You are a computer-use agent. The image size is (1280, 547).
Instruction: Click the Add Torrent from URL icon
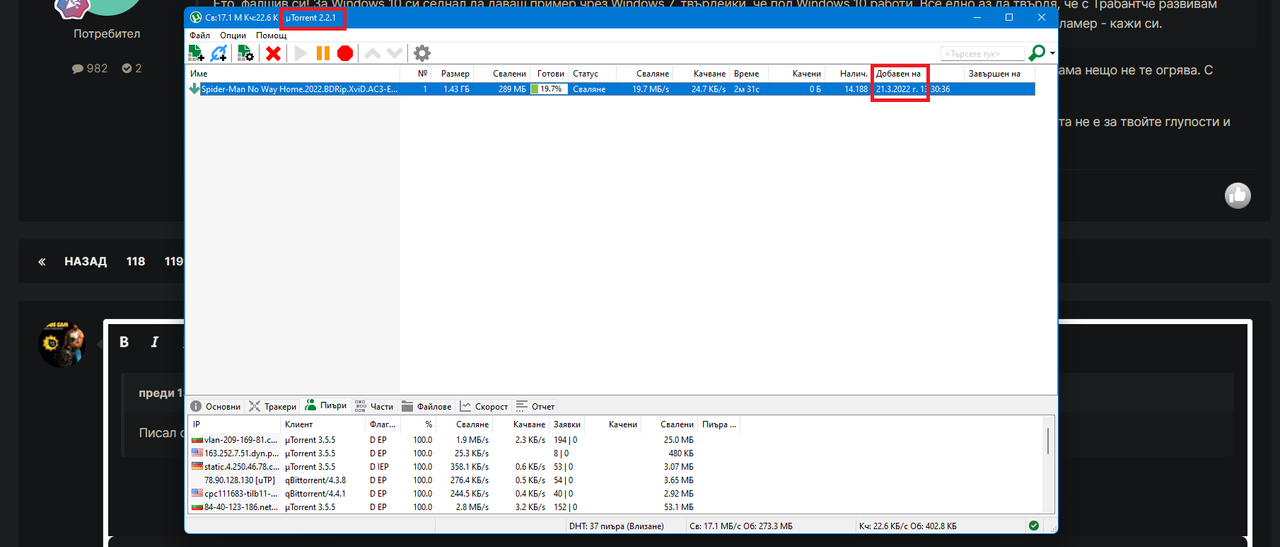[219, 53]
